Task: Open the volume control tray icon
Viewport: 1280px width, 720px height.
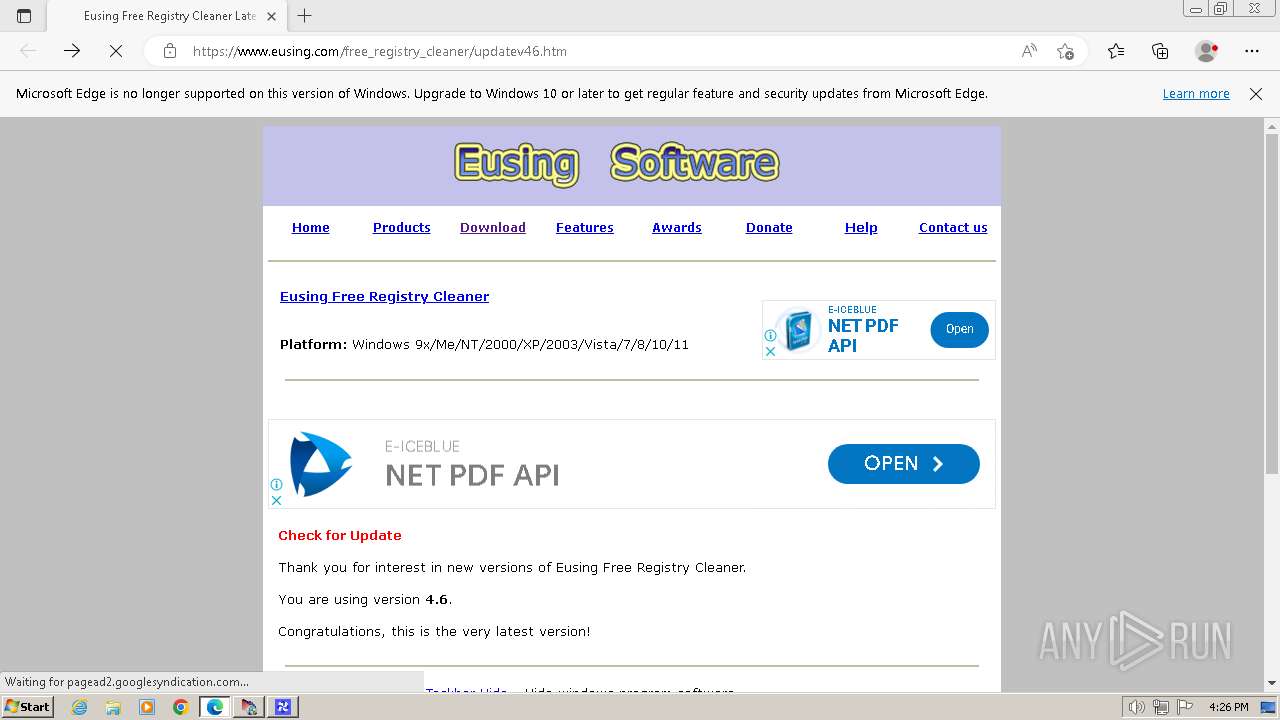Action: 1136,707
